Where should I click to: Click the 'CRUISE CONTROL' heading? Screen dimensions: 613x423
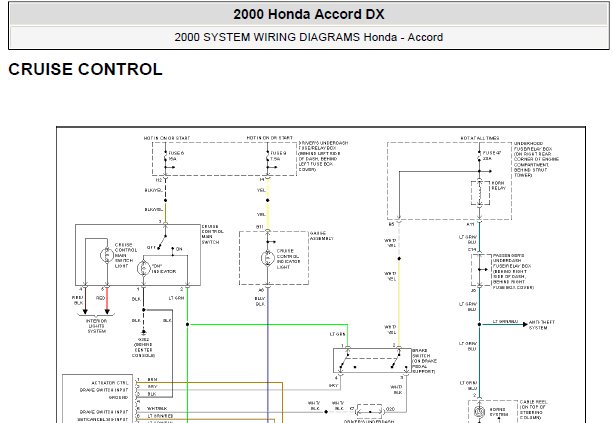[85, 70]
